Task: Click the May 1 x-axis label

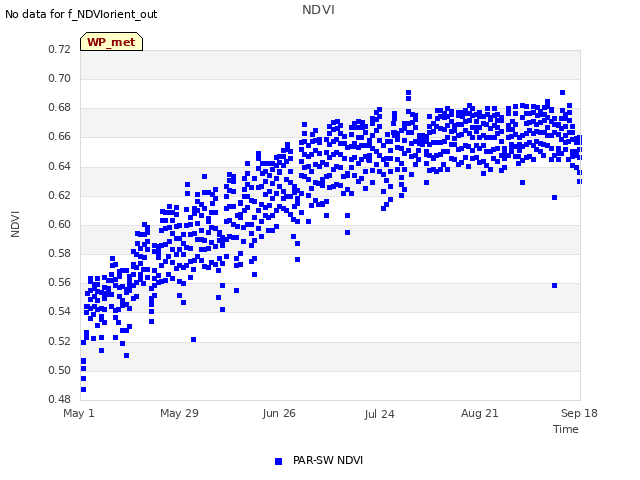Action: pos(79,413)
